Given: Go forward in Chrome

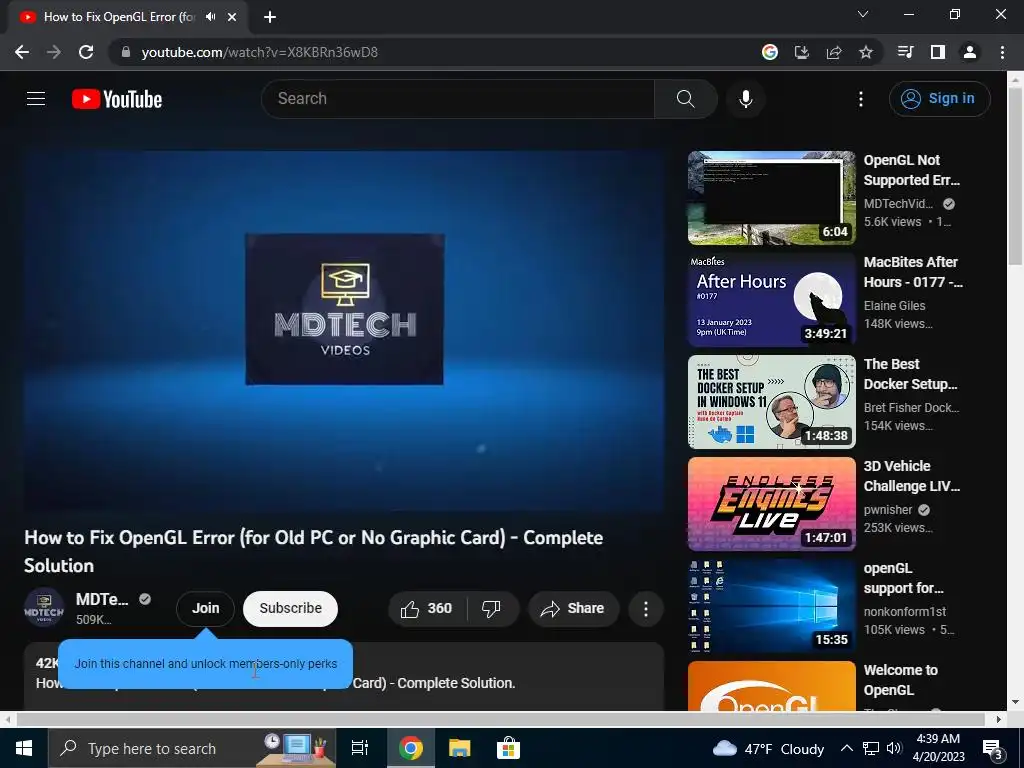Looking at the screenshot, I should 54,52.
